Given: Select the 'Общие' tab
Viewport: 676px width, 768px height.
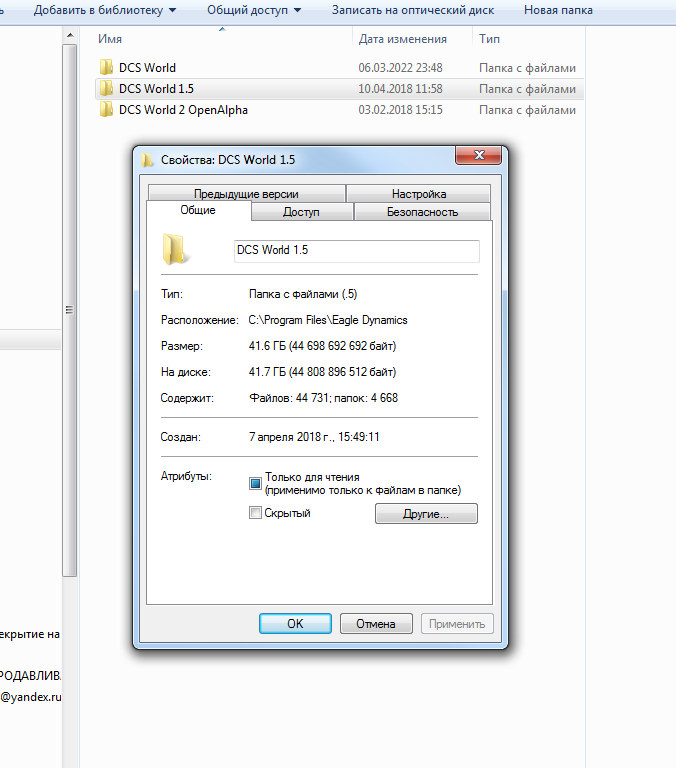Looking at the screenshot, I should tap(198, 210).
